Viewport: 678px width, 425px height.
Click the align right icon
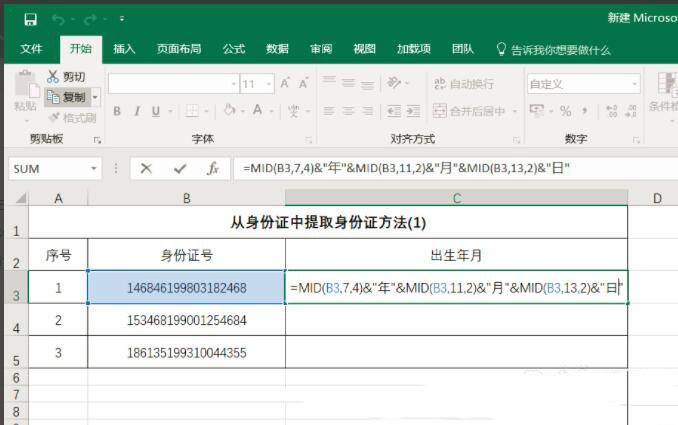pyautogui.click(x=368, y=111)
